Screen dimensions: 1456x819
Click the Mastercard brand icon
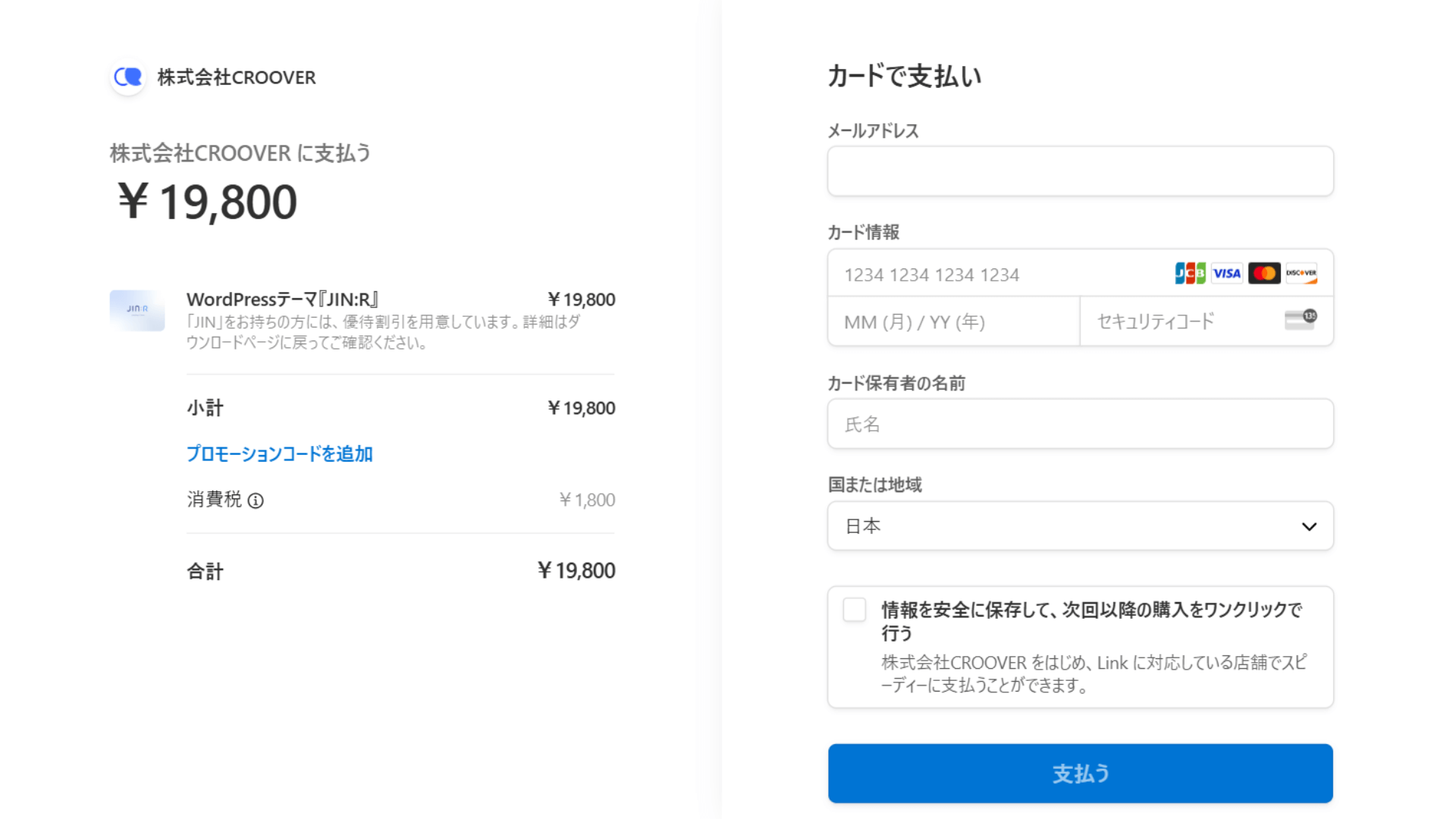[x=1263, y=273]
